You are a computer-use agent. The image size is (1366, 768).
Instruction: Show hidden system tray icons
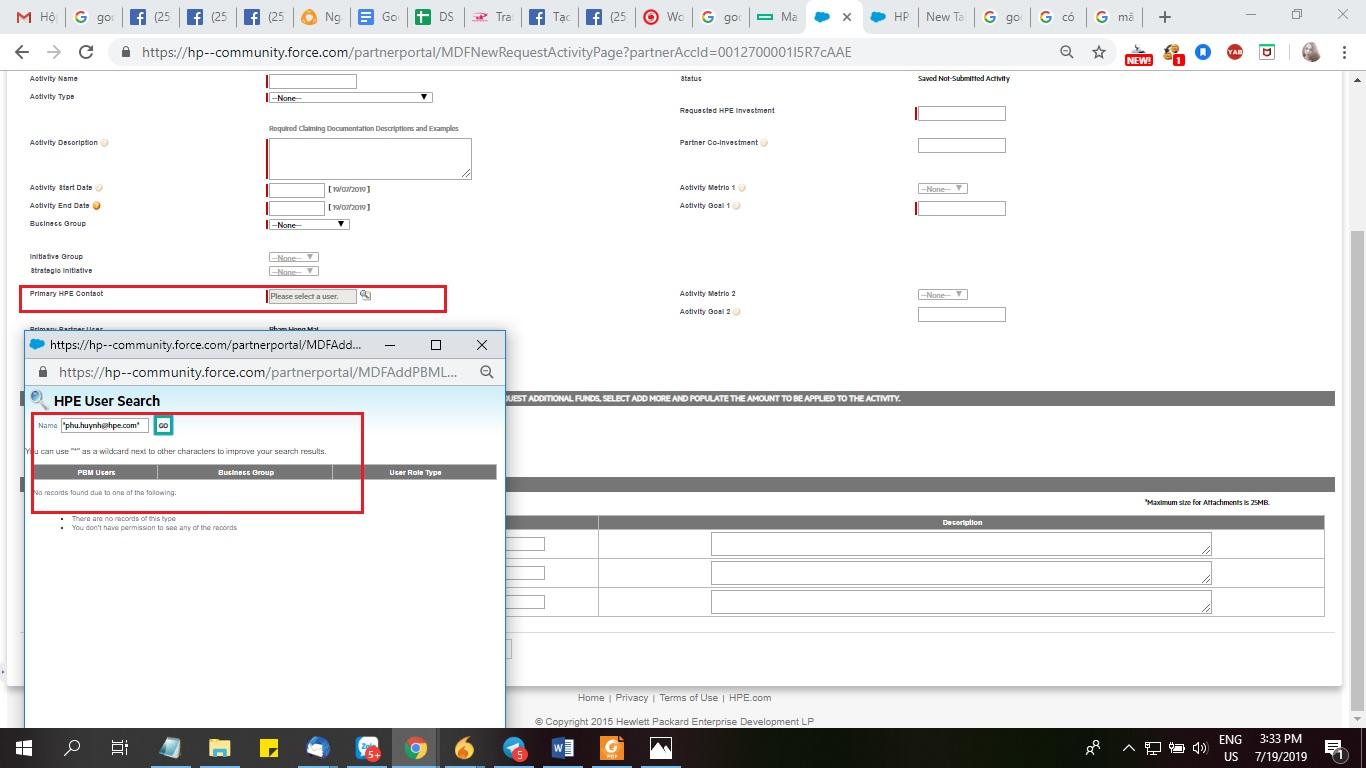(1128, 747)
